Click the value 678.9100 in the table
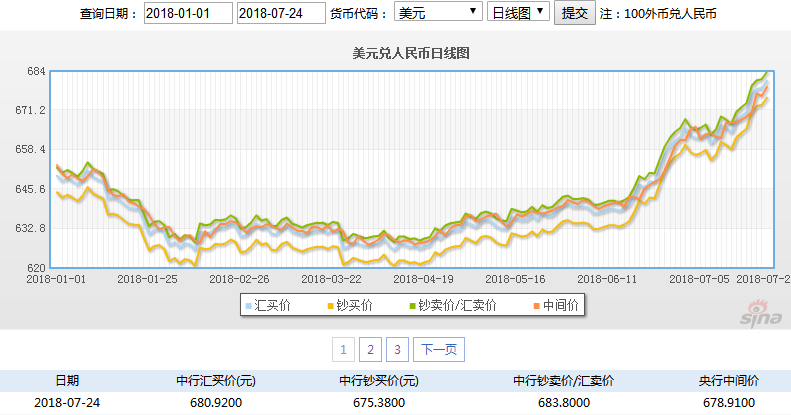 tap(728, 403)
